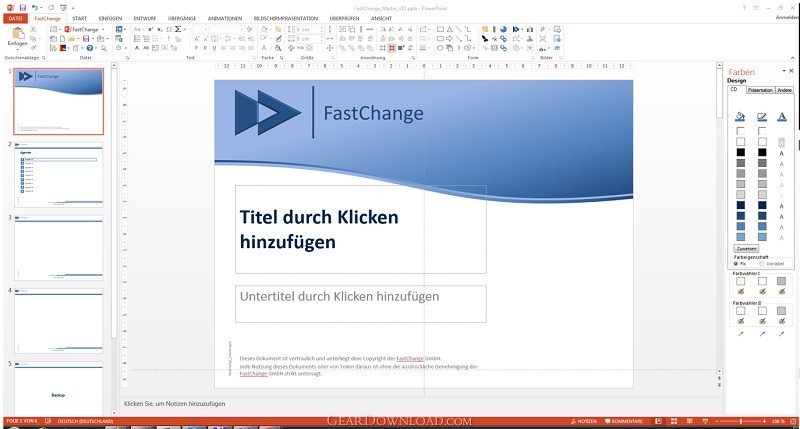Toggle Kommentare pane in status bar
The height and width of the screenshot is (429, 800).
pyautogui.click(x=623, y=421)
